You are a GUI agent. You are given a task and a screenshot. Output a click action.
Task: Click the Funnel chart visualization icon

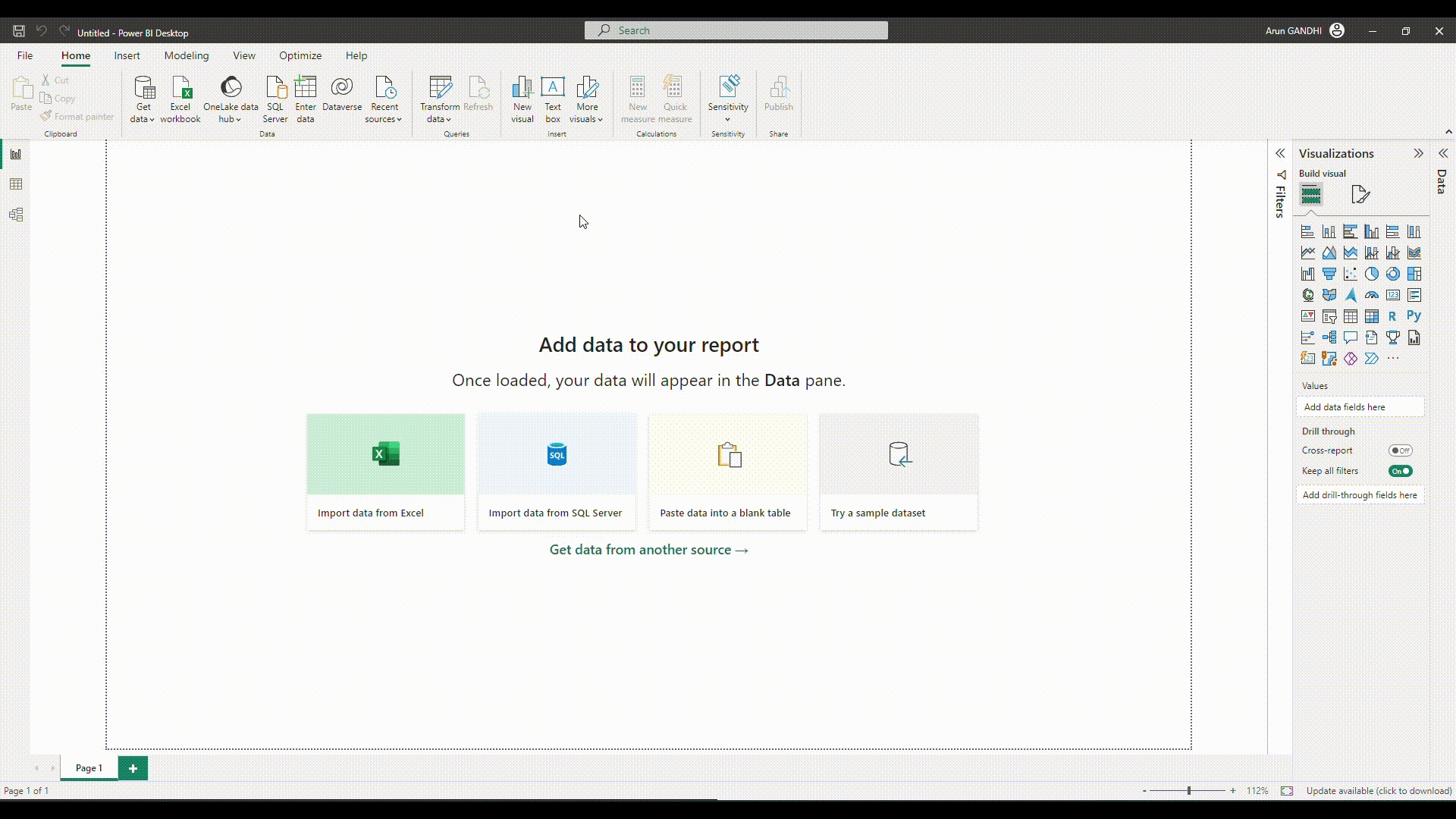[x=1329, y=274]
